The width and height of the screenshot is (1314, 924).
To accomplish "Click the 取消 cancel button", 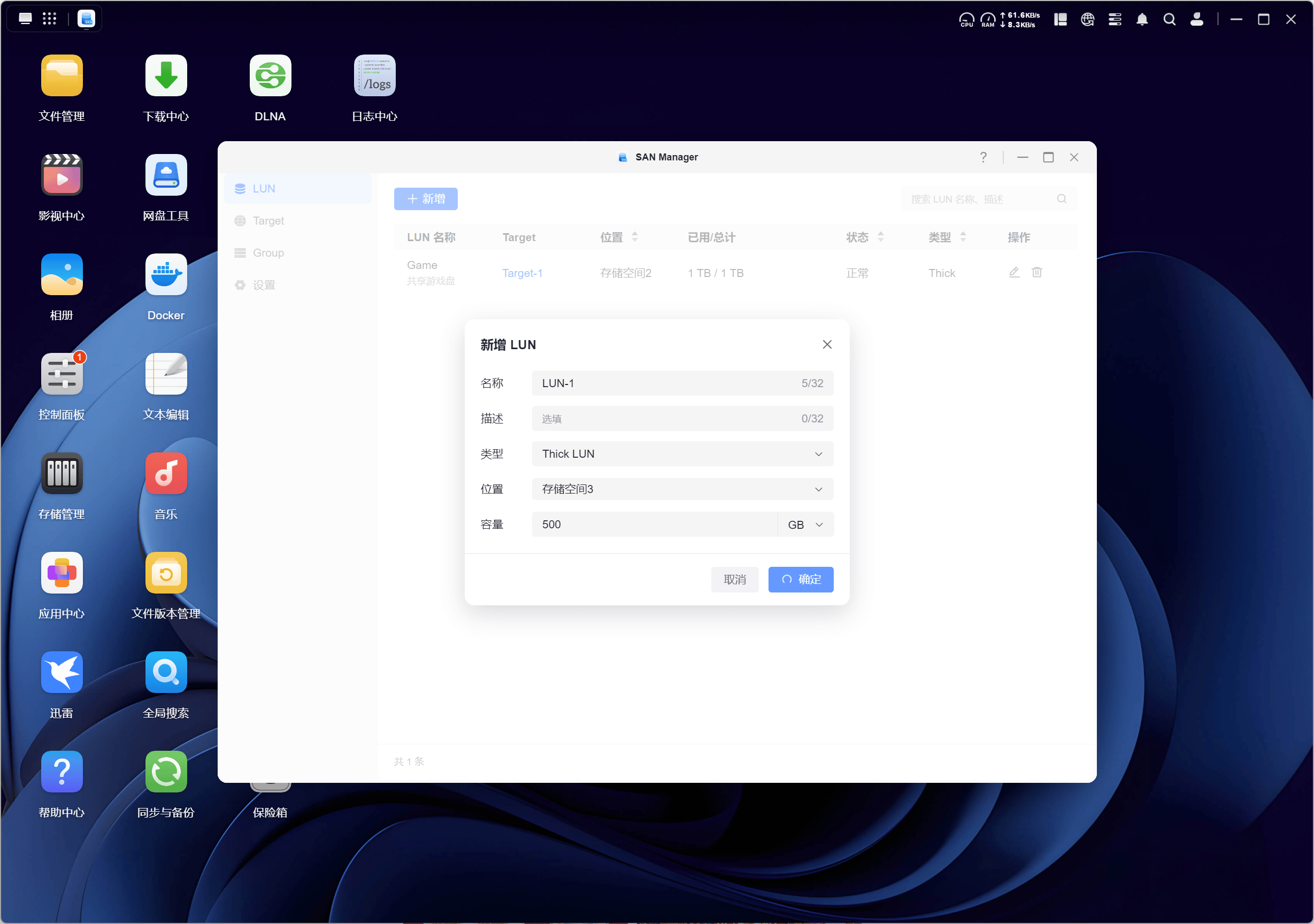I will (734, 580).
